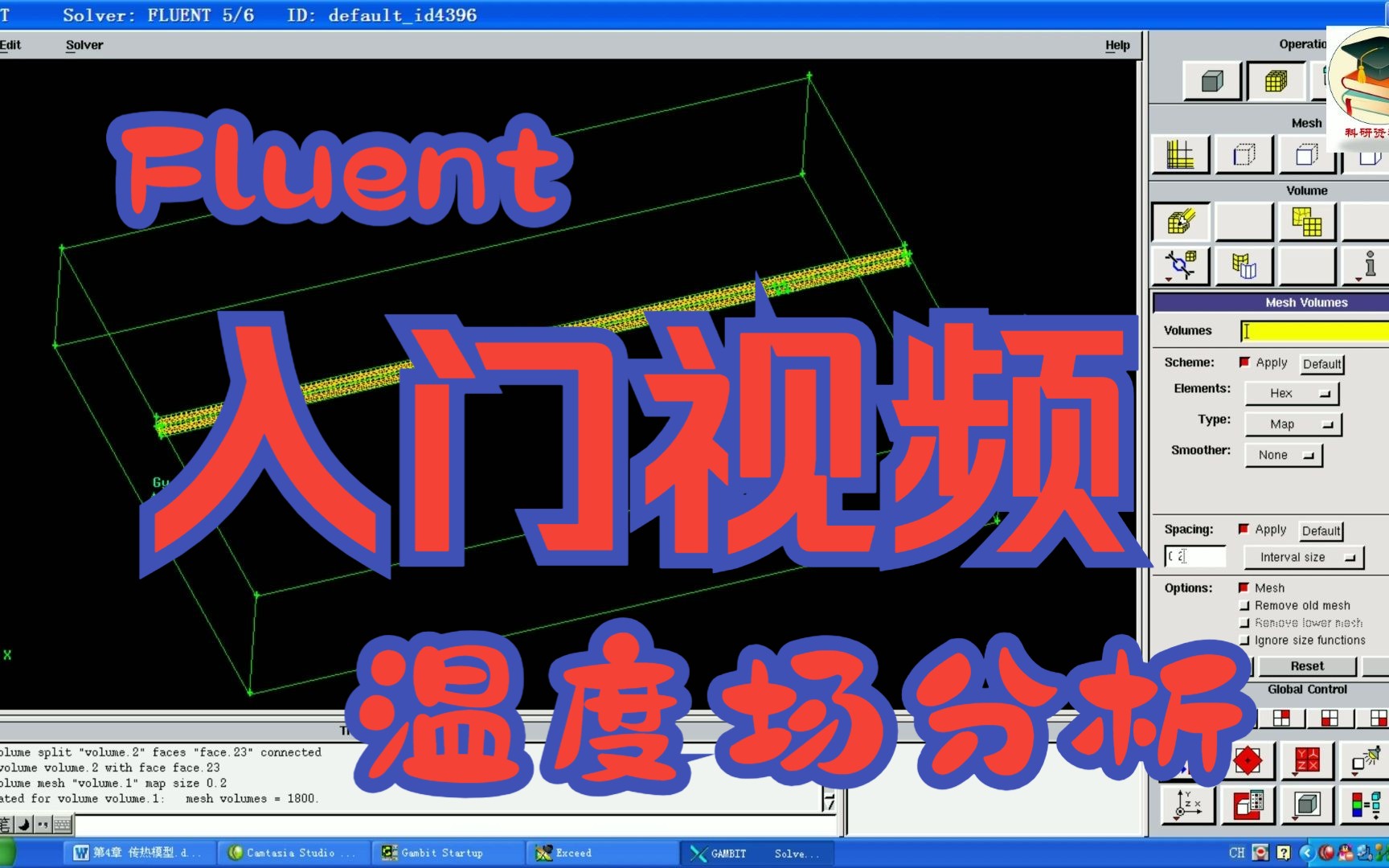1389x868 pixels.
Task: Select the Mesh operation icon
Action: pos(1276,82)
